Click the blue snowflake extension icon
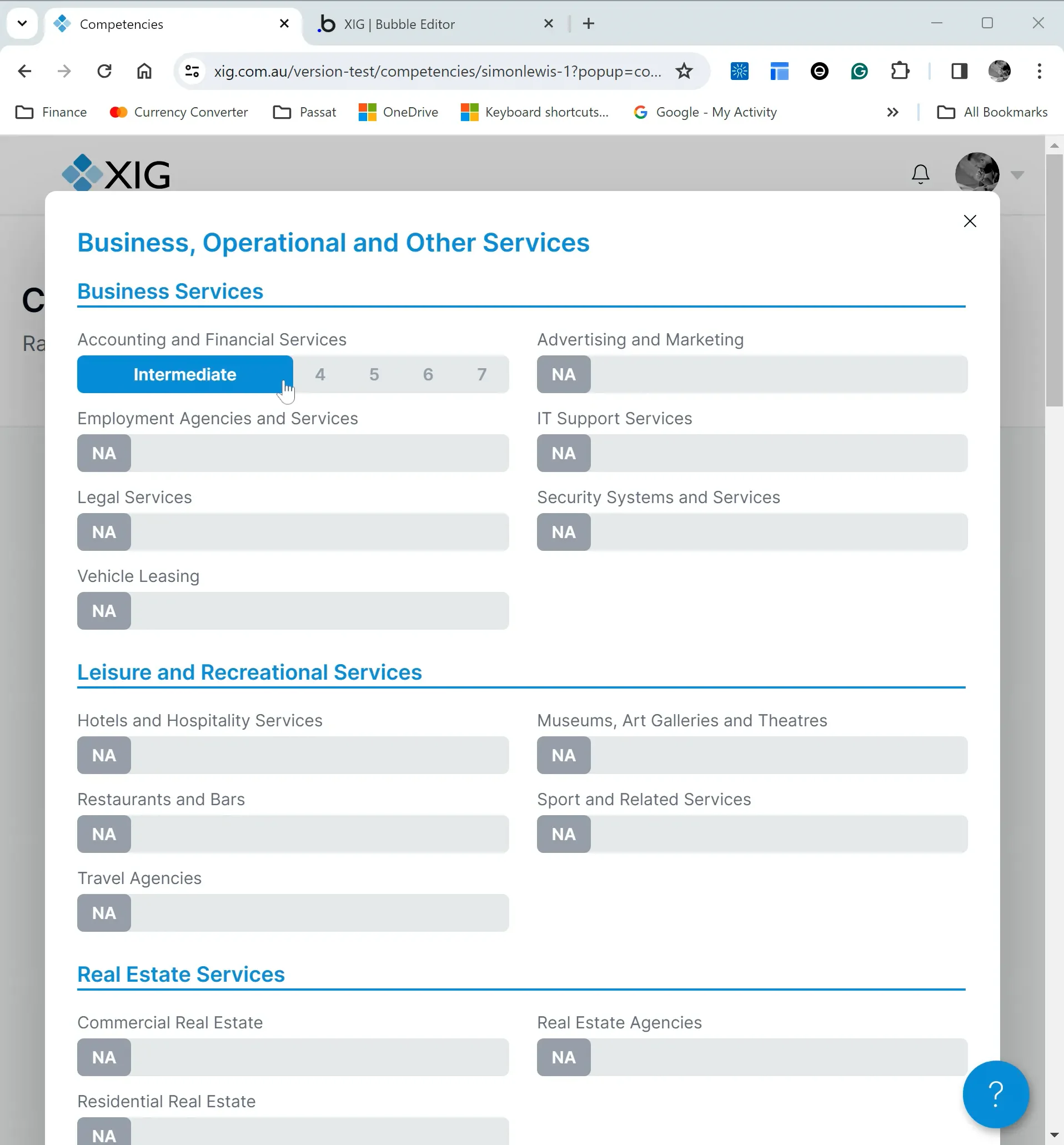This screenshot has height=1145, width=1064. [x=739, y=71]
